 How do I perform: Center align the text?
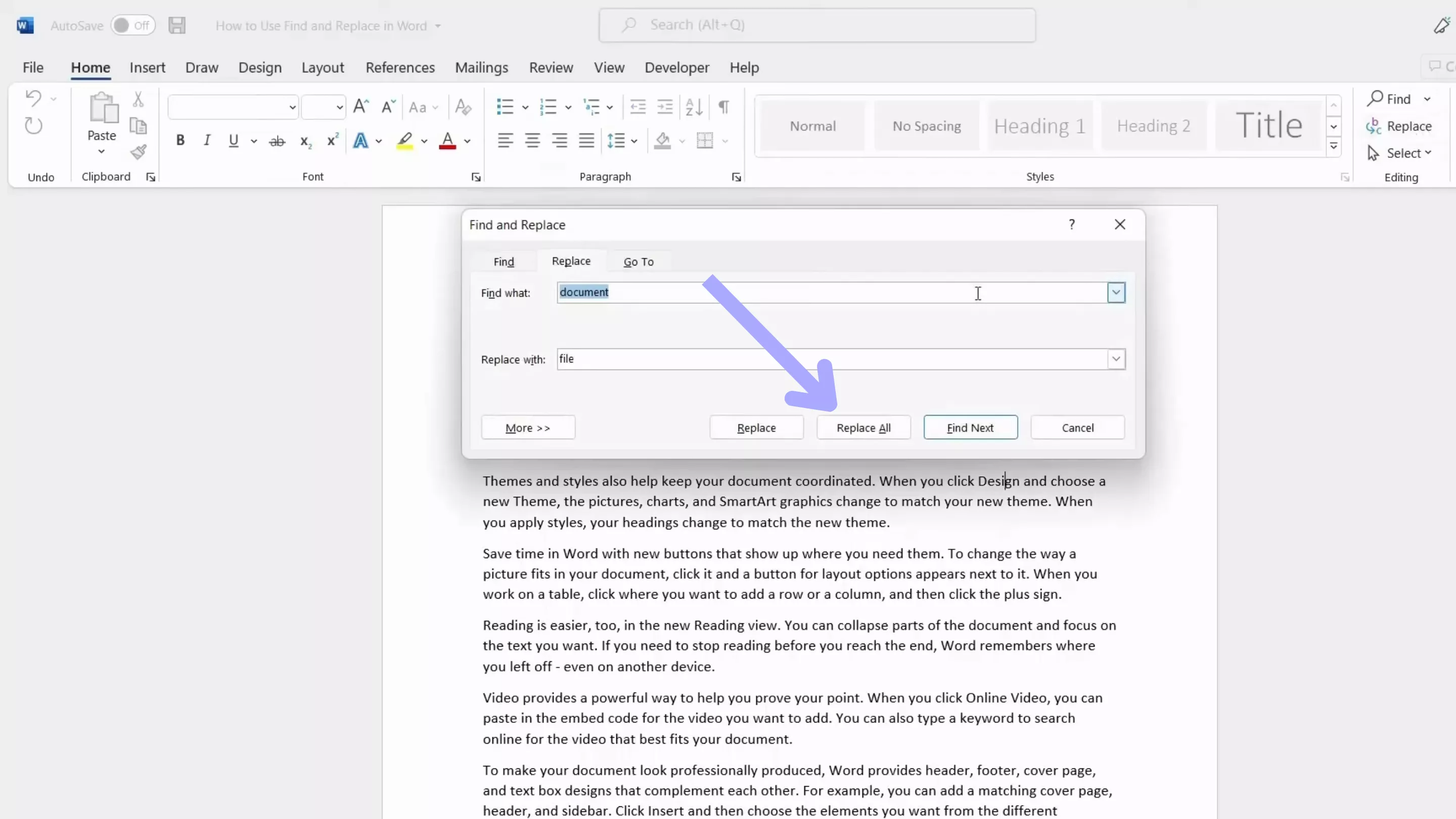(x=532, y=141)
